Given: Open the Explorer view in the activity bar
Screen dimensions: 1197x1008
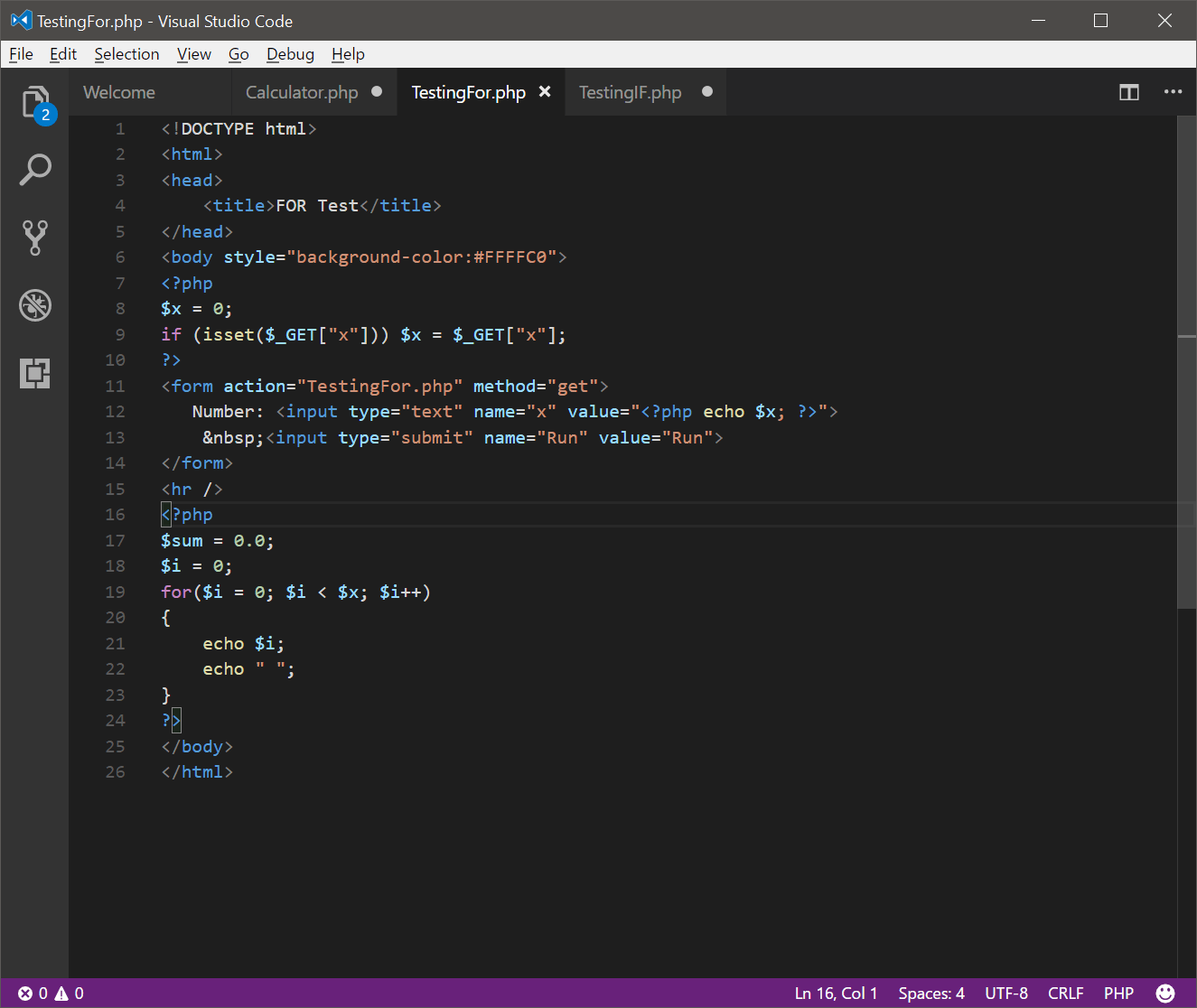Looking at the screenshot, I should point(35,103).
